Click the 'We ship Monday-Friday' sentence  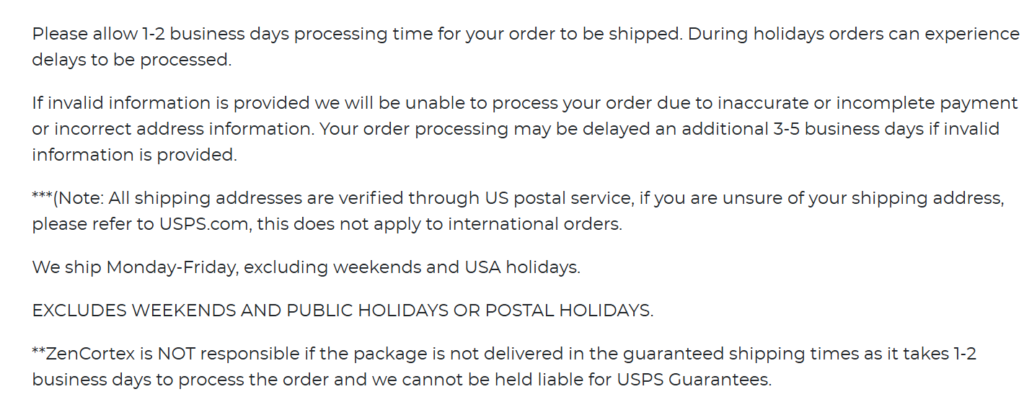tap(306, 268)
